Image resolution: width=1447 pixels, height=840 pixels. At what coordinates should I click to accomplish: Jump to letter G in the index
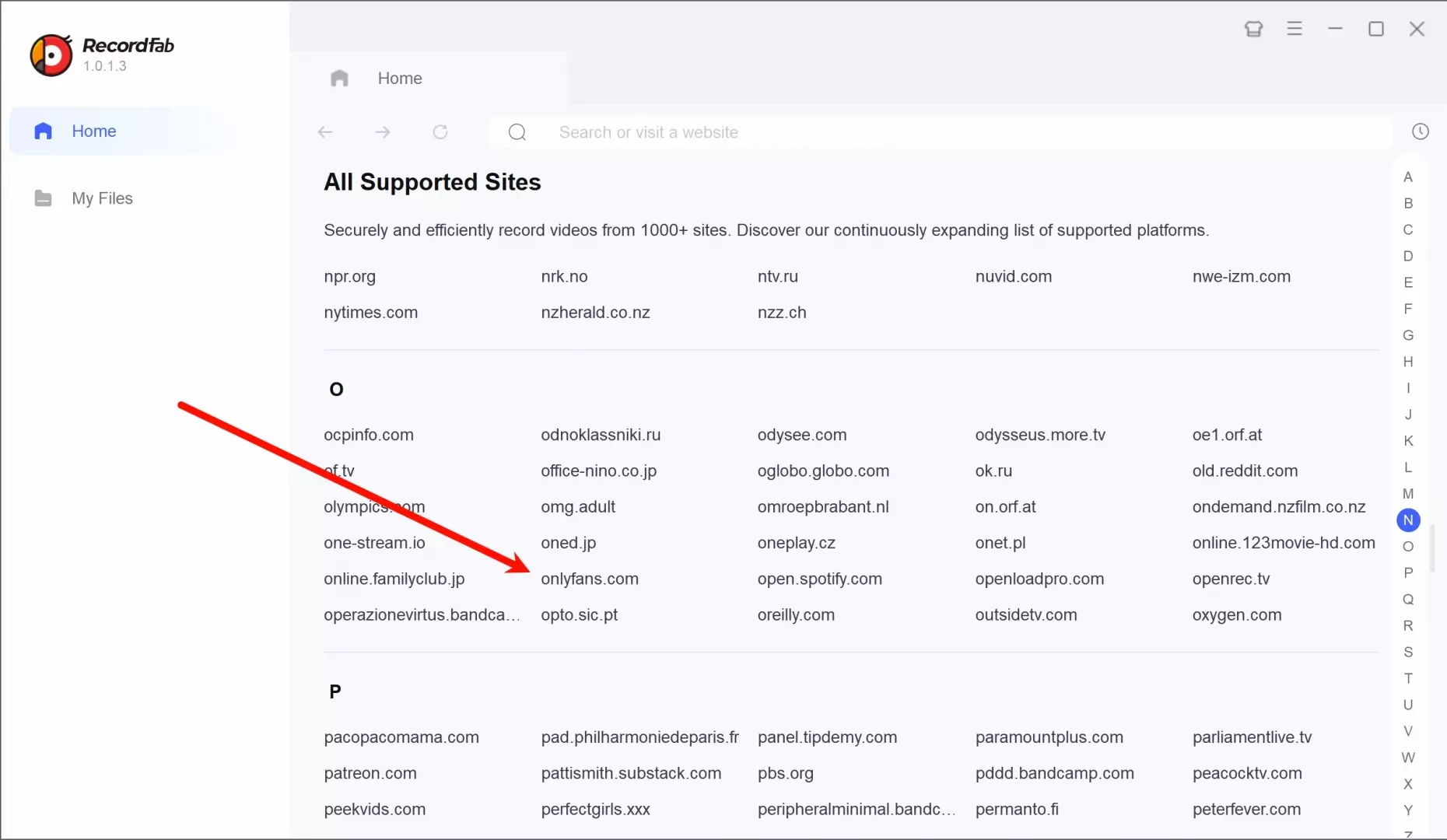point(1408,335)
